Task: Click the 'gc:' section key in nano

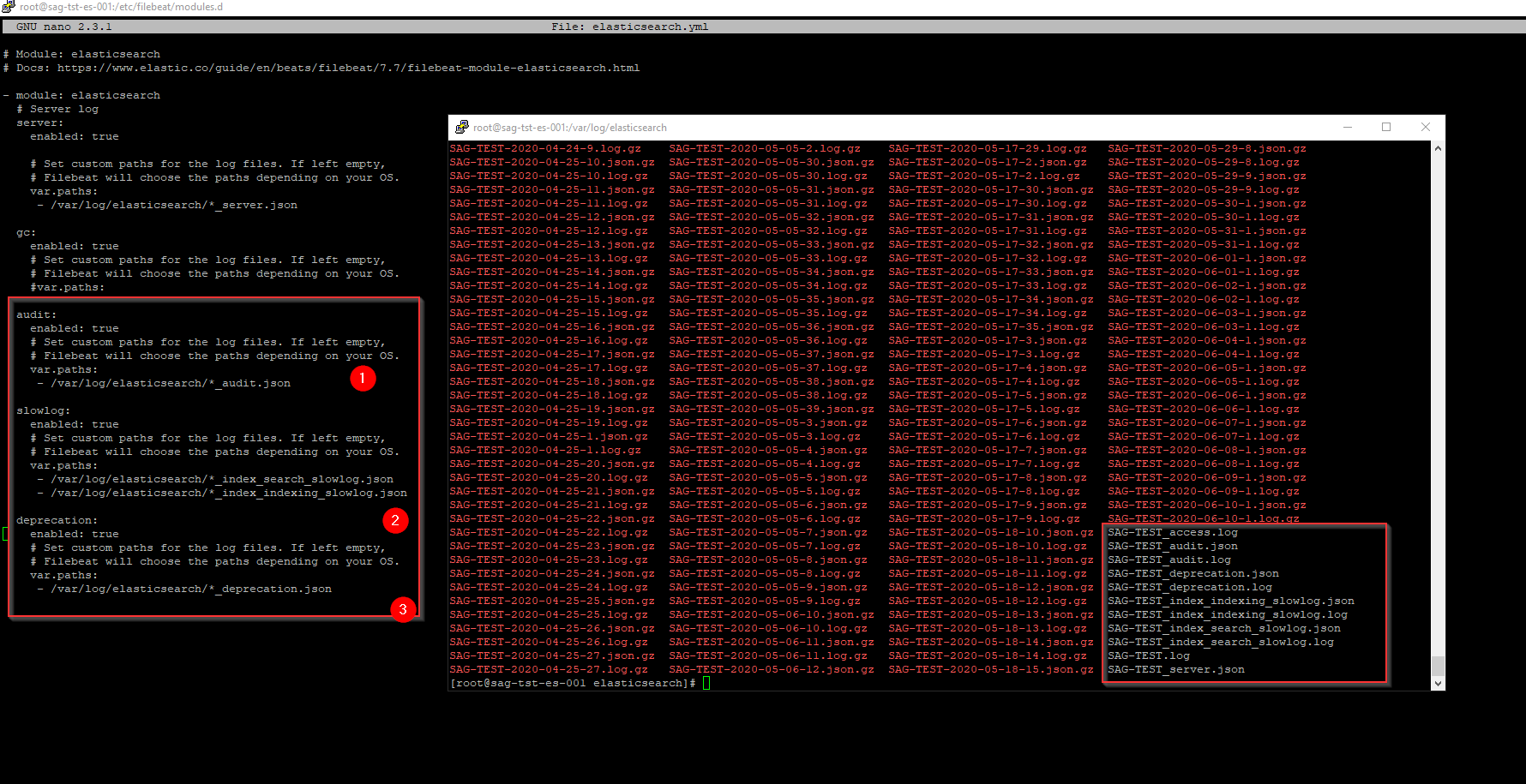Action: 27,232
